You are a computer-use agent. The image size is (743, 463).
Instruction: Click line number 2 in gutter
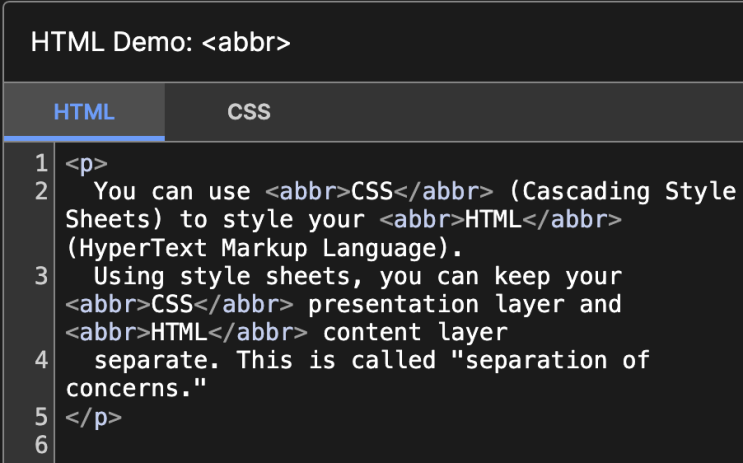[x=40, y=191]
